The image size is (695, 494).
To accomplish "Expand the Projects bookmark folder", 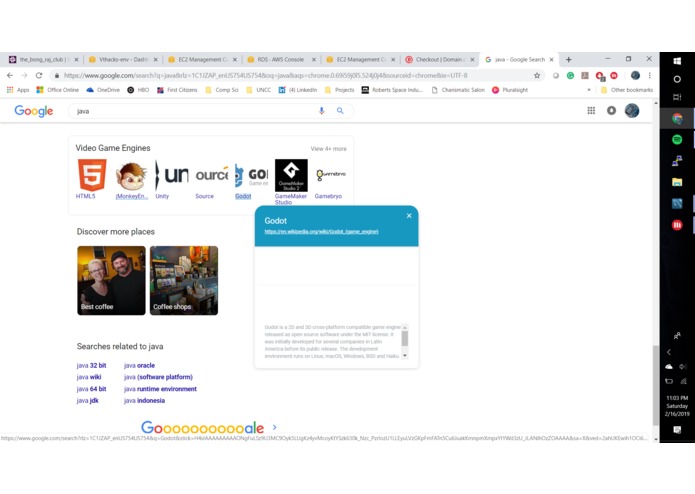I will [x=340, y=90].
